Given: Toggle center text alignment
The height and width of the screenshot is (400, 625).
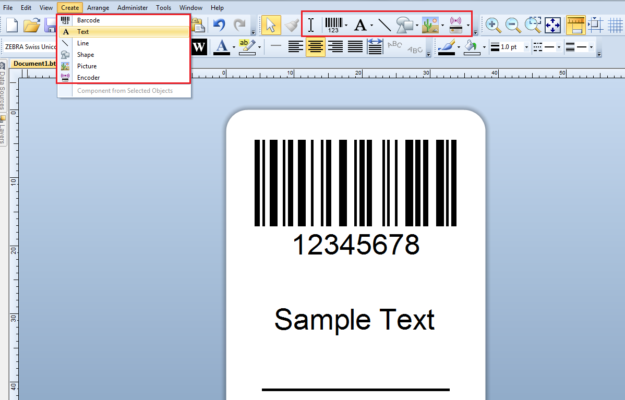Looking at the screenshot, I should [x=315, y=47].
